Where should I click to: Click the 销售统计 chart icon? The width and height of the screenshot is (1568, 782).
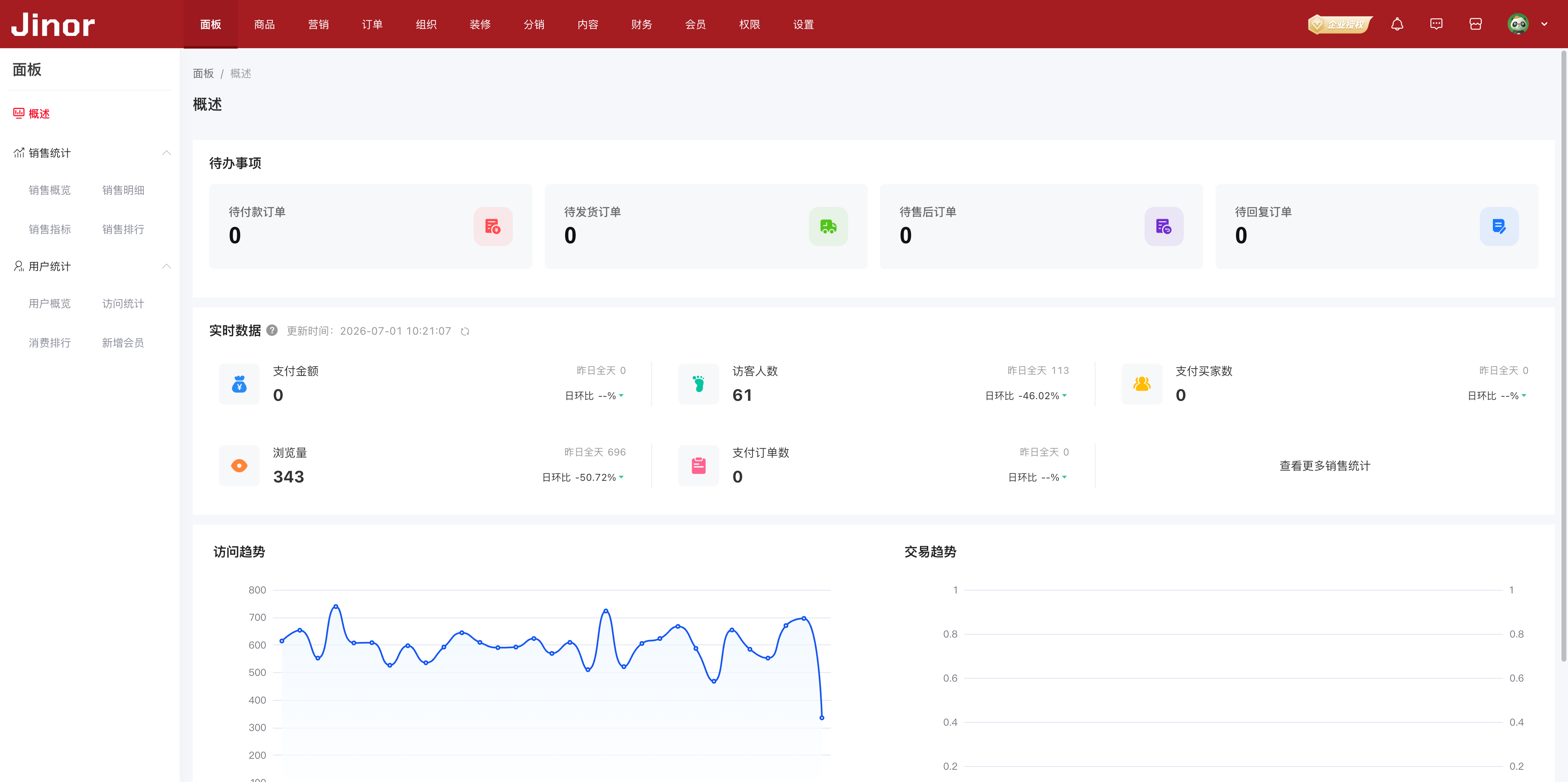click(x=19, y=153)
